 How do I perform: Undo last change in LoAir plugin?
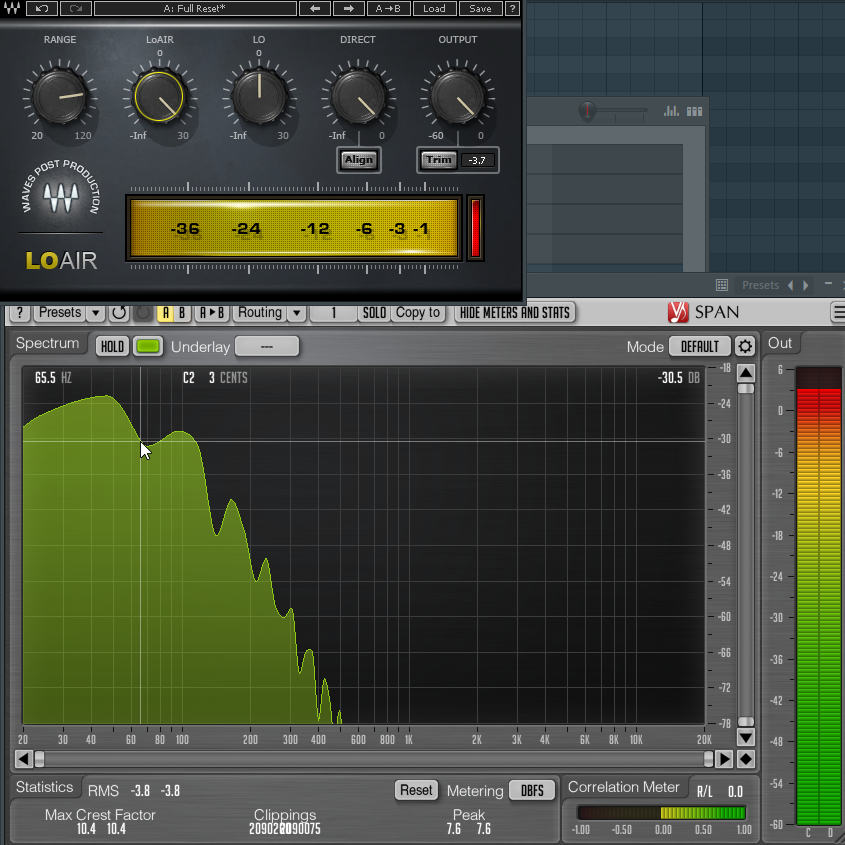tap(41, 8)
